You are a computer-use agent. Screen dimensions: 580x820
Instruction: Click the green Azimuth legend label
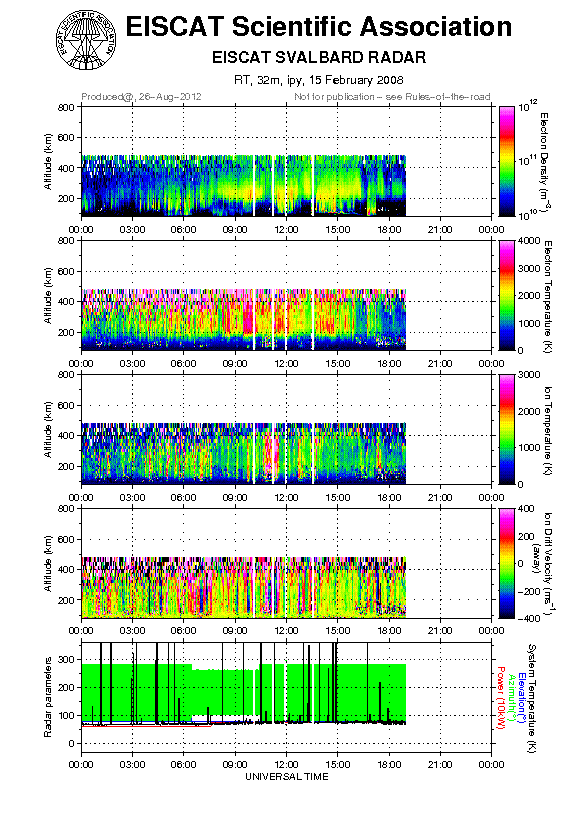pyautogui.click(x=511, y=698)
